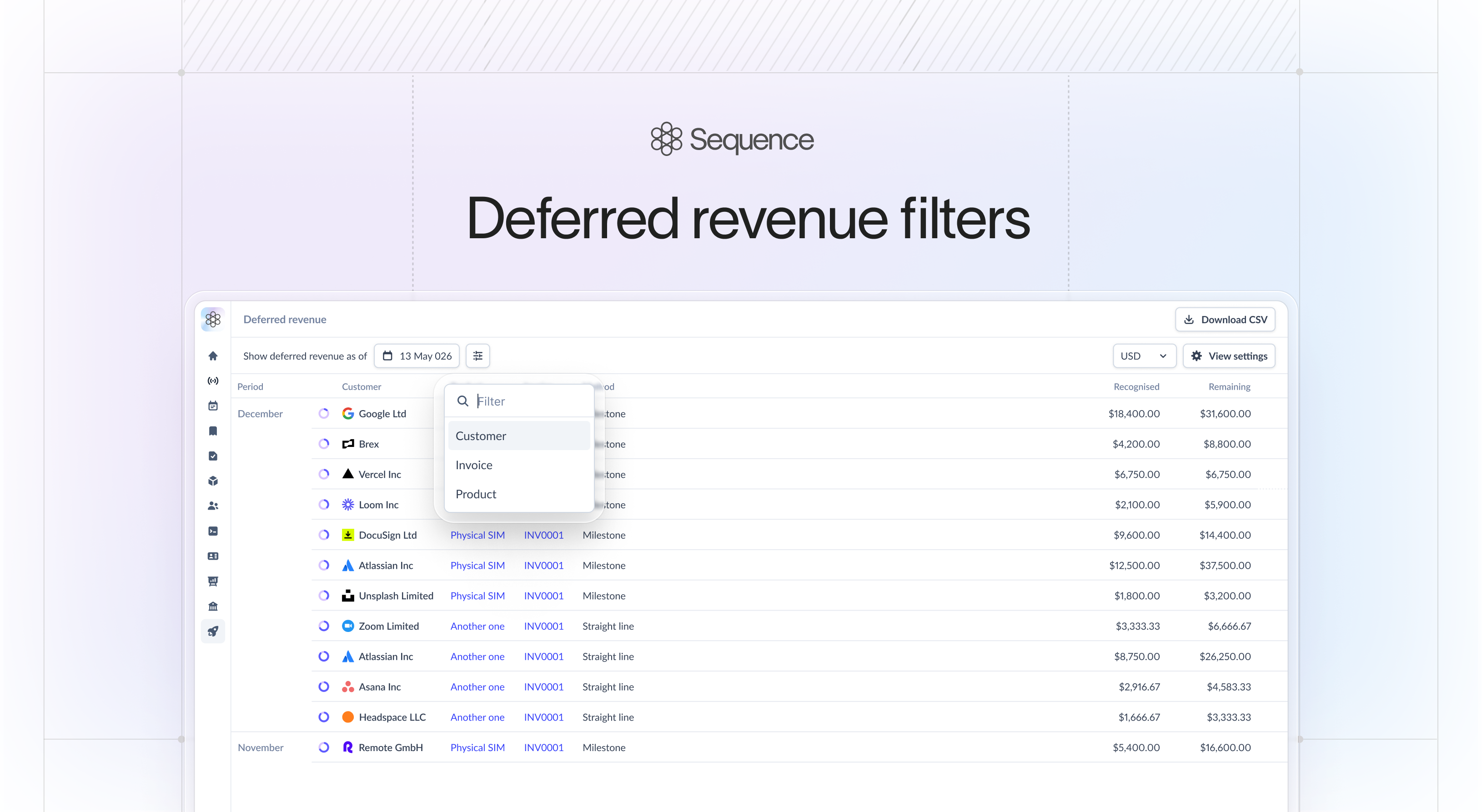Screen dimensions: 1482x812
Task: Click the Asana Inc logo icon
Action: [348, 687]
